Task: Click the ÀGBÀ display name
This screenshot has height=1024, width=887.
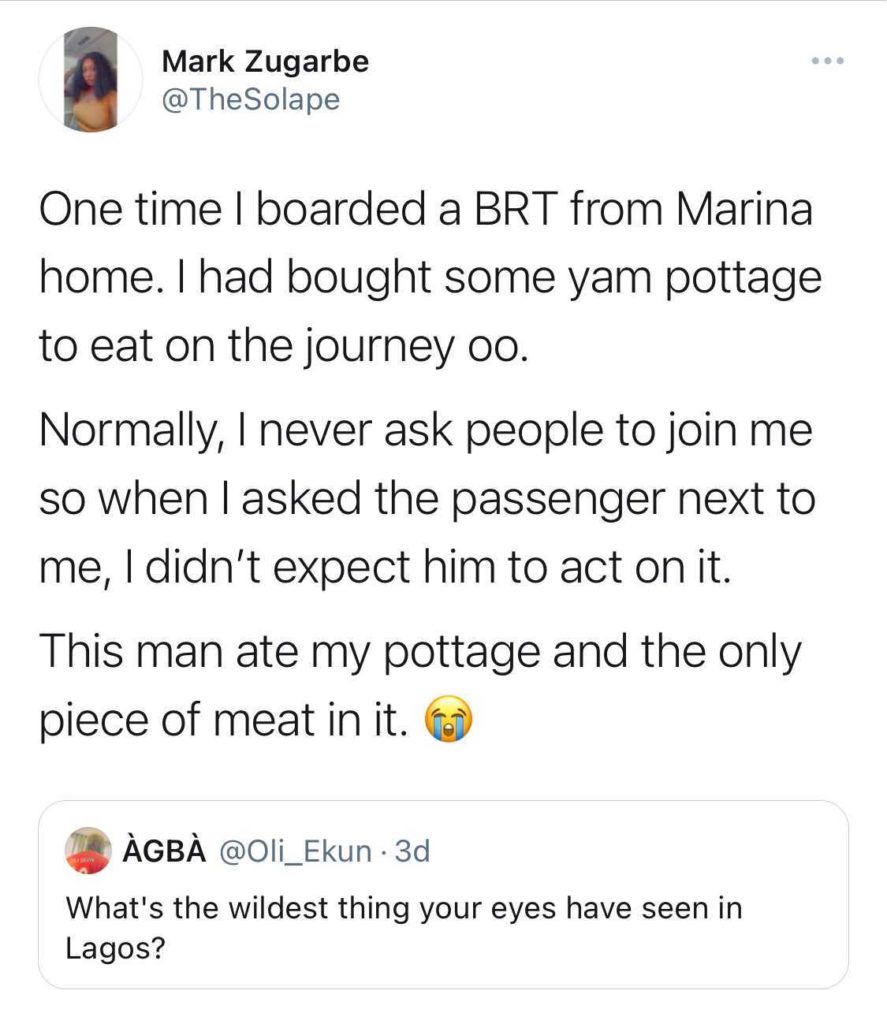Action: pos(163,852)
